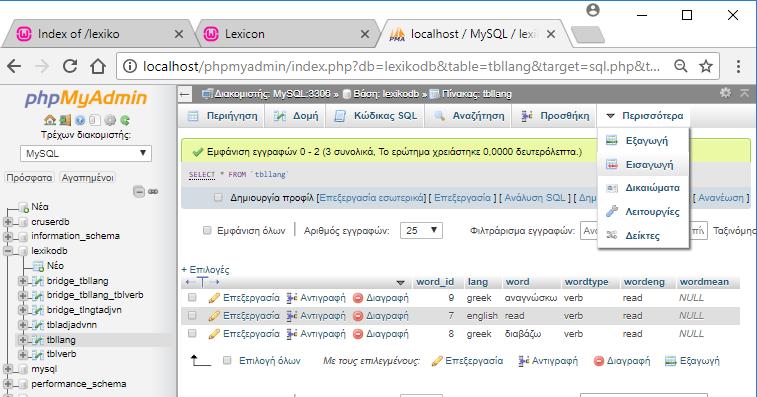Collapse all tree nodes icon
Screen dimensions: 757x397
click(139, 192)
